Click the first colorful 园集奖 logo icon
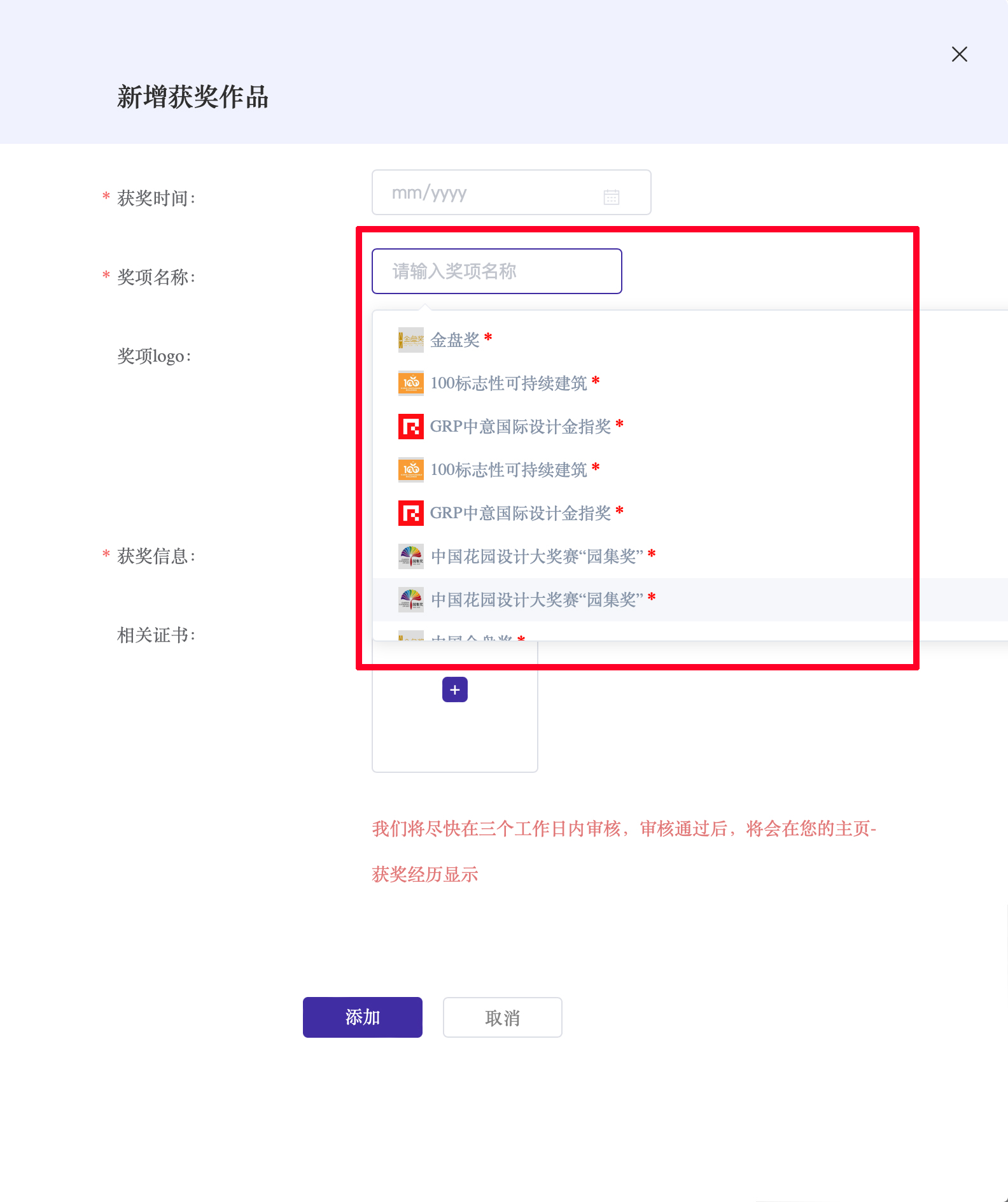1008x1202 pixels. (x=410, y=556)
